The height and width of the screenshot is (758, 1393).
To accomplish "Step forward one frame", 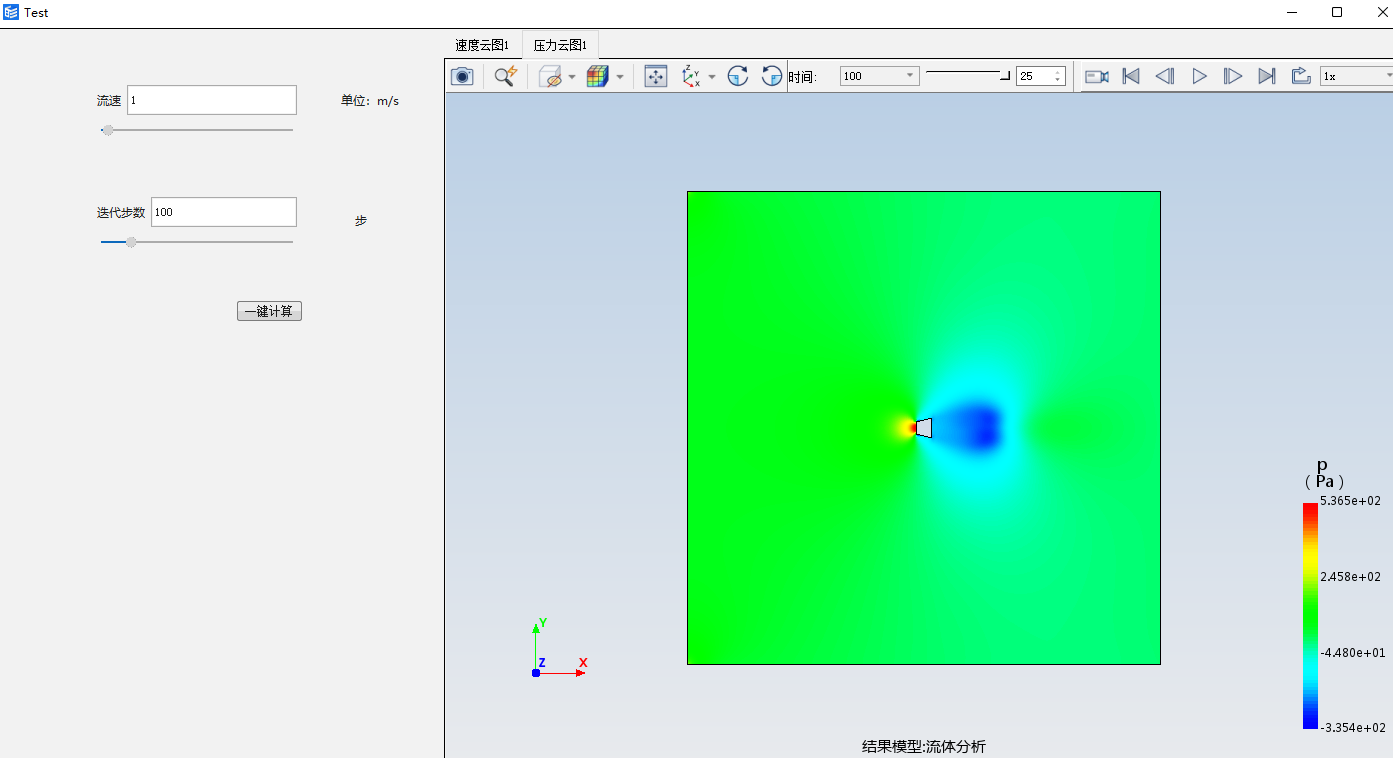I will coord(1233,76).
